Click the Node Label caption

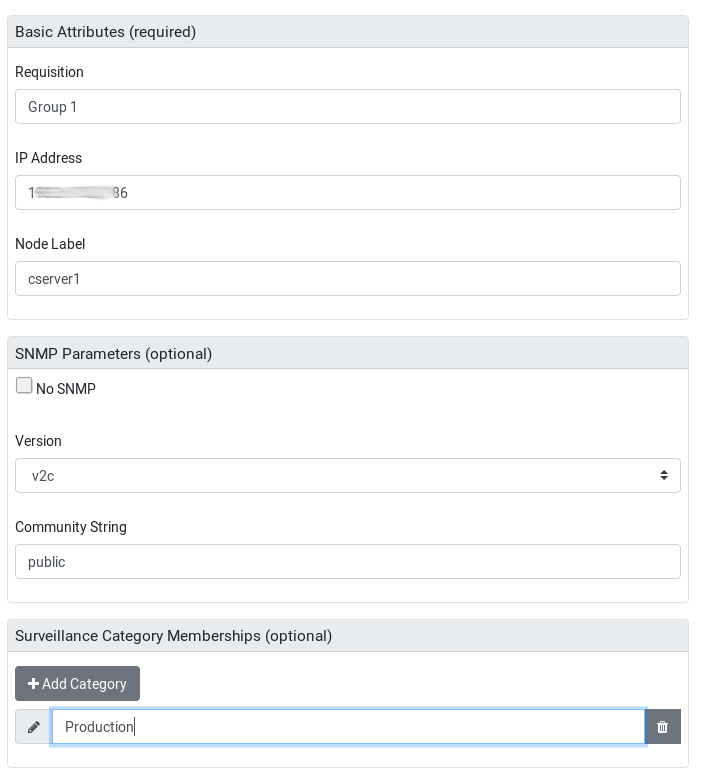tap(50, 244)
